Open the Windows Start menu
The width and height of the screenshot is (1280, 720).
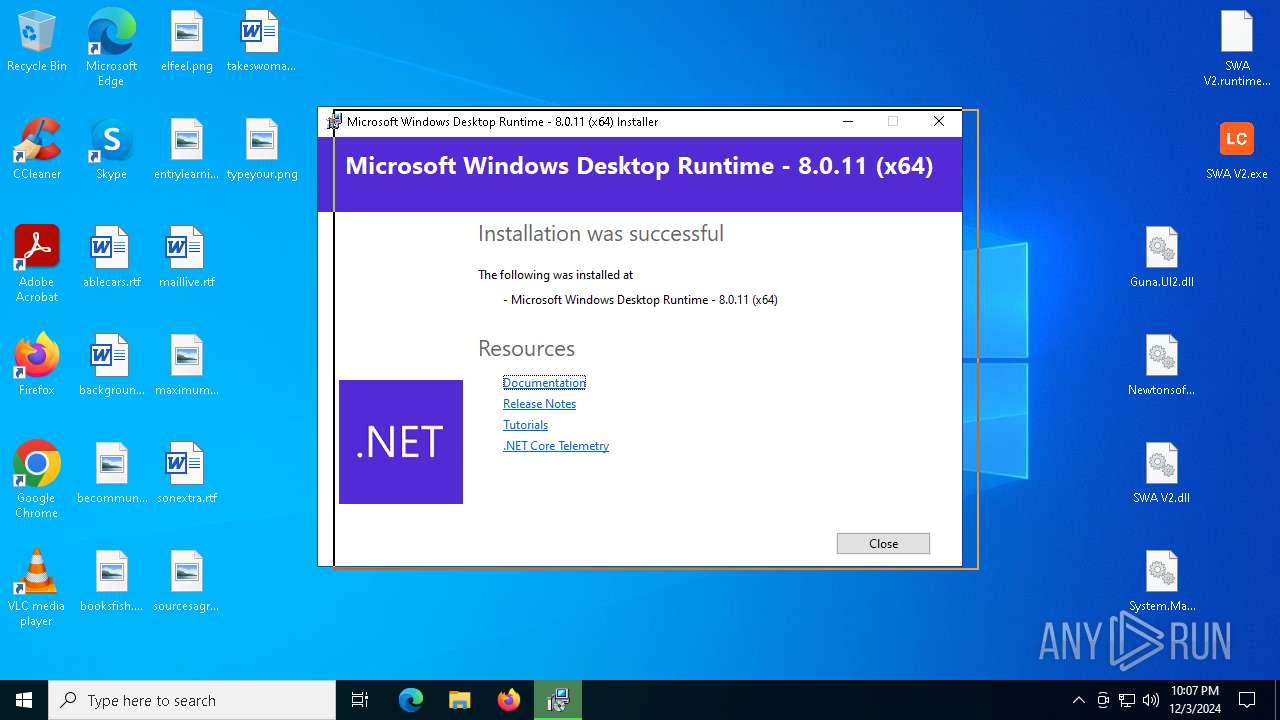pyautogui.click(x=24, y=700)
